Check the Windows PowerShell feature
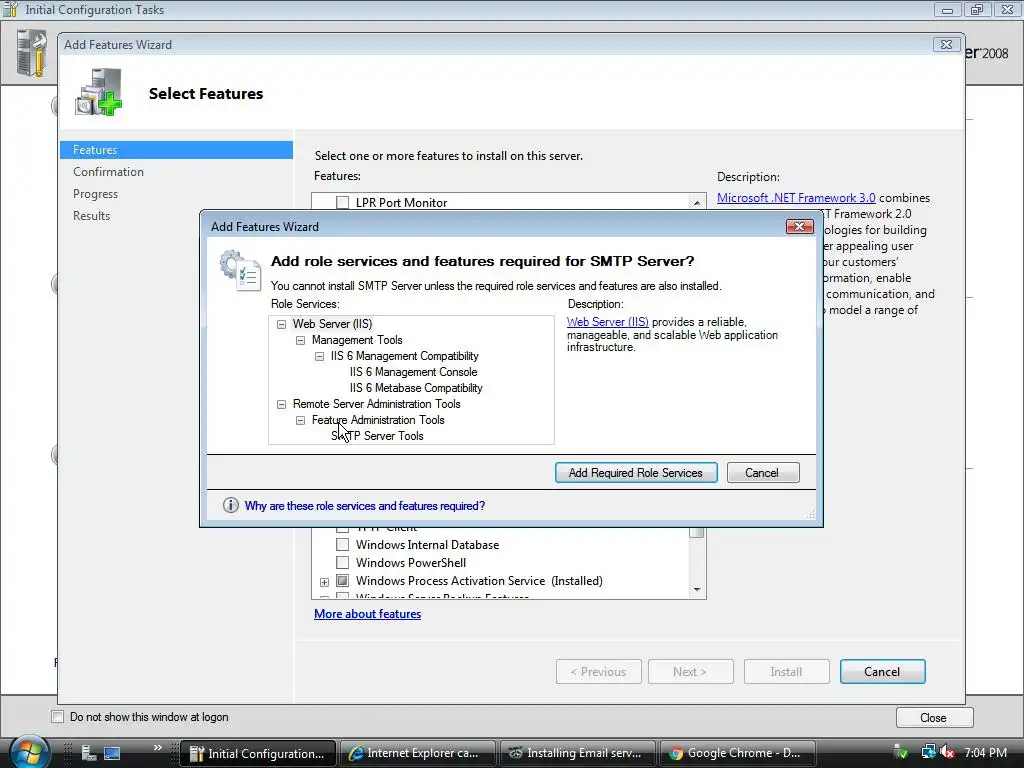 coord(342,562)
